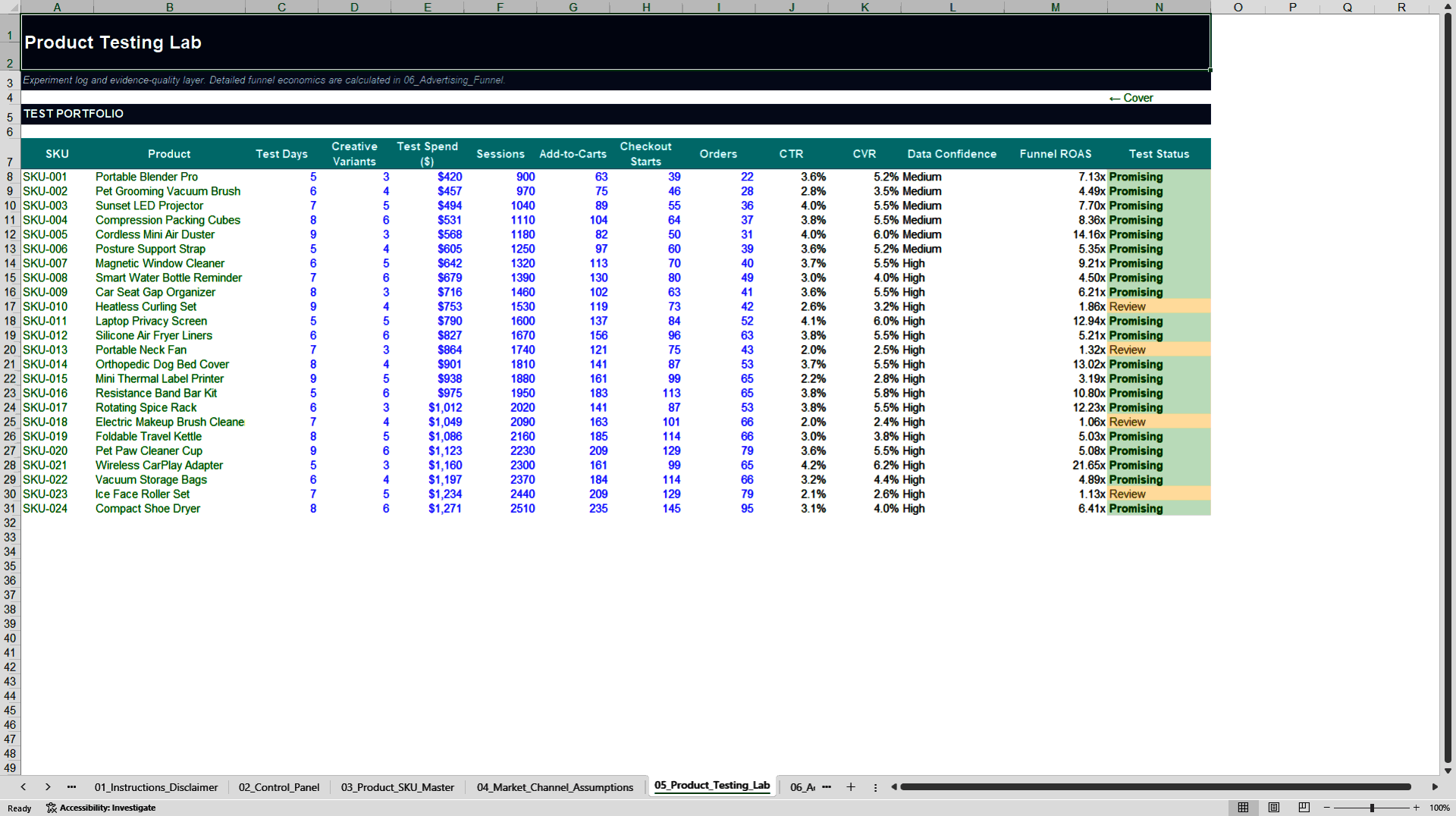The height and width of the screenshot is (816, 1456).
Task: Select the Experiment log description cell
Action: 615,80
